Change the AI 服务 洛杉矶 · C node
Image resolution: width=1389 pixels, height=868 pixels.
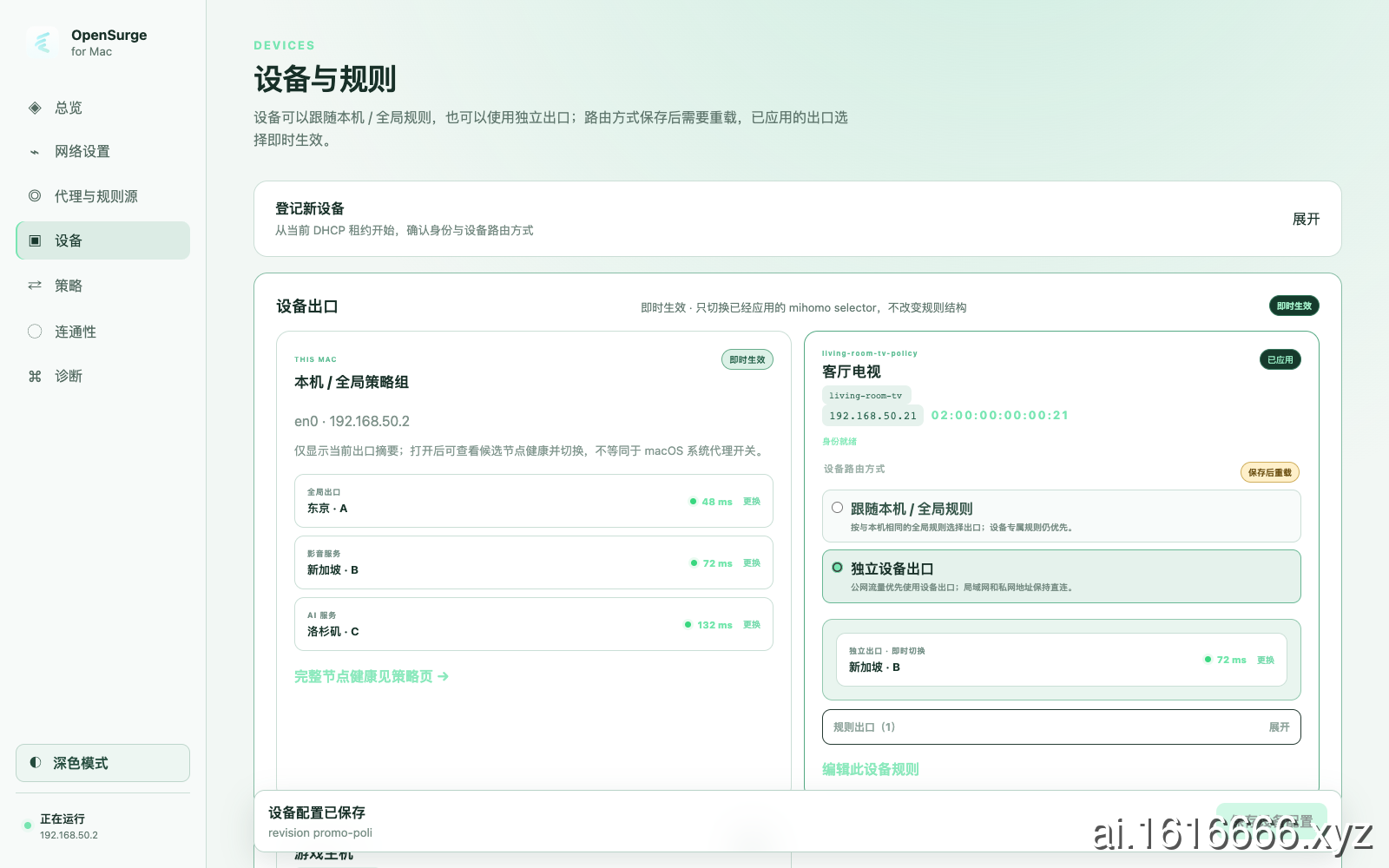(x=752, y=625)
